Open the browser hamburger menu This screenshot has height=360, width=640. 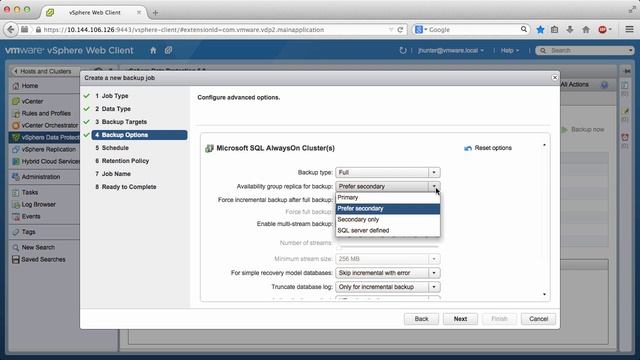[629, 29]
